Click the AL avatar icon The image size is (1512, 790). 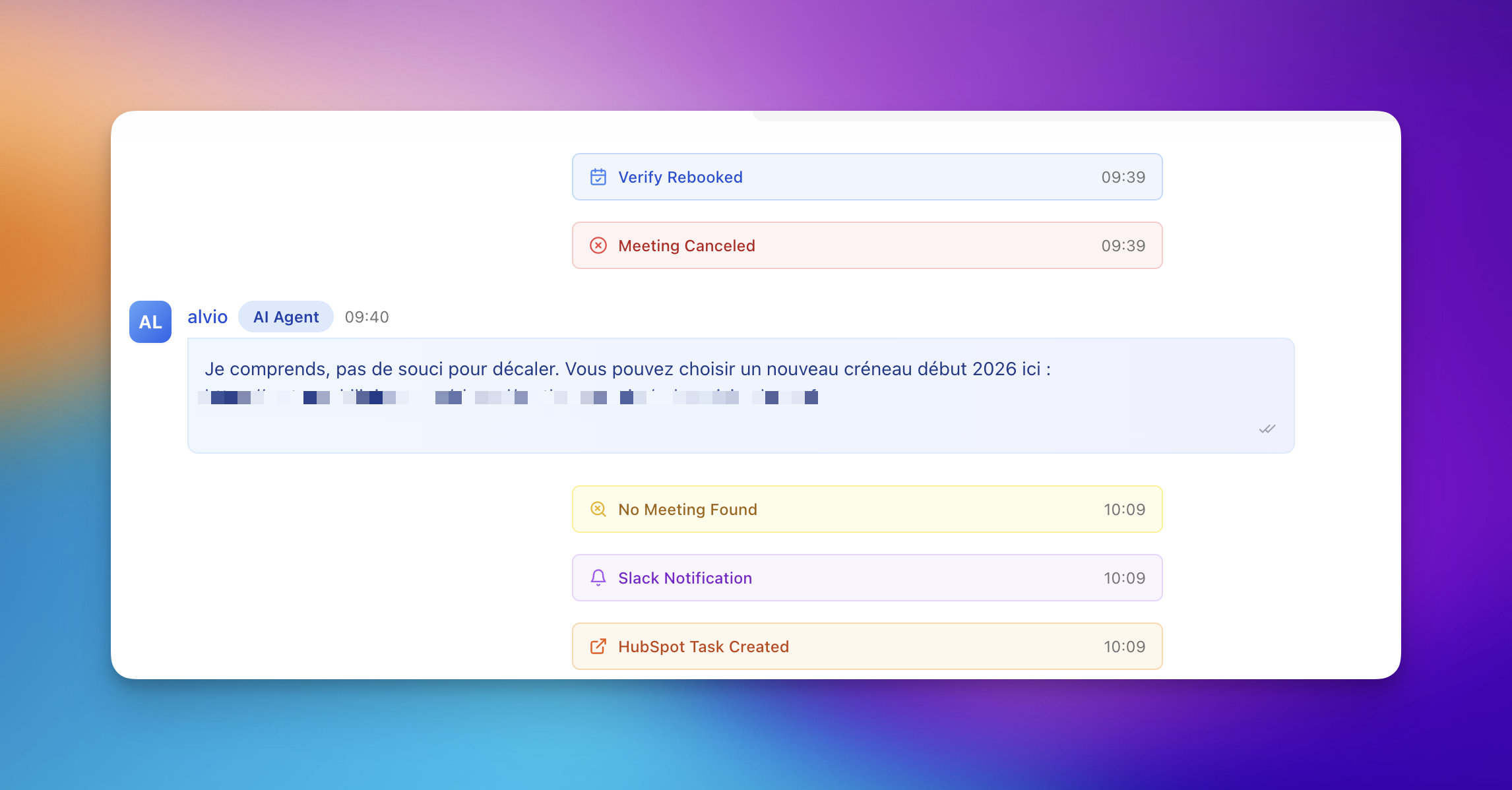pyautogui.click(x=150, y=322)
